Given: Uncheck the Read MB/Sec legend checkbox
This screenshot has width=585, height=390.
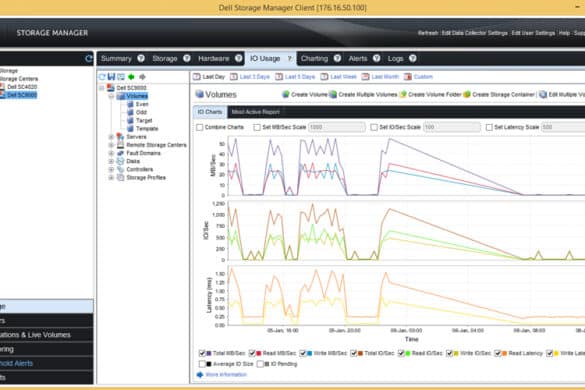Looking at the screenshot, I should point(252,353).
